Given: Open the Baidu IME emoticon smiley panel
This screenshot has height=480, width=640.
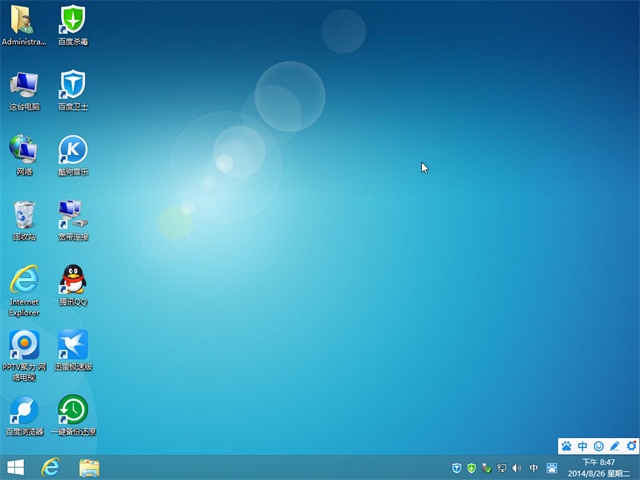Looking at the screenshot, I should [599, 446].
